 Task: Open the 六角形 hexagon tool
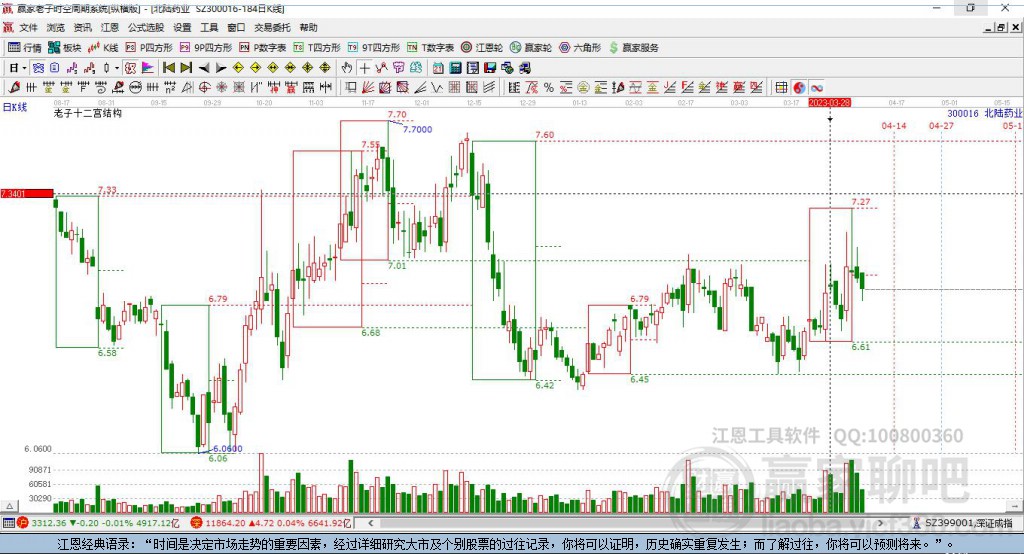pyautogui.click(x=580, y=47)
